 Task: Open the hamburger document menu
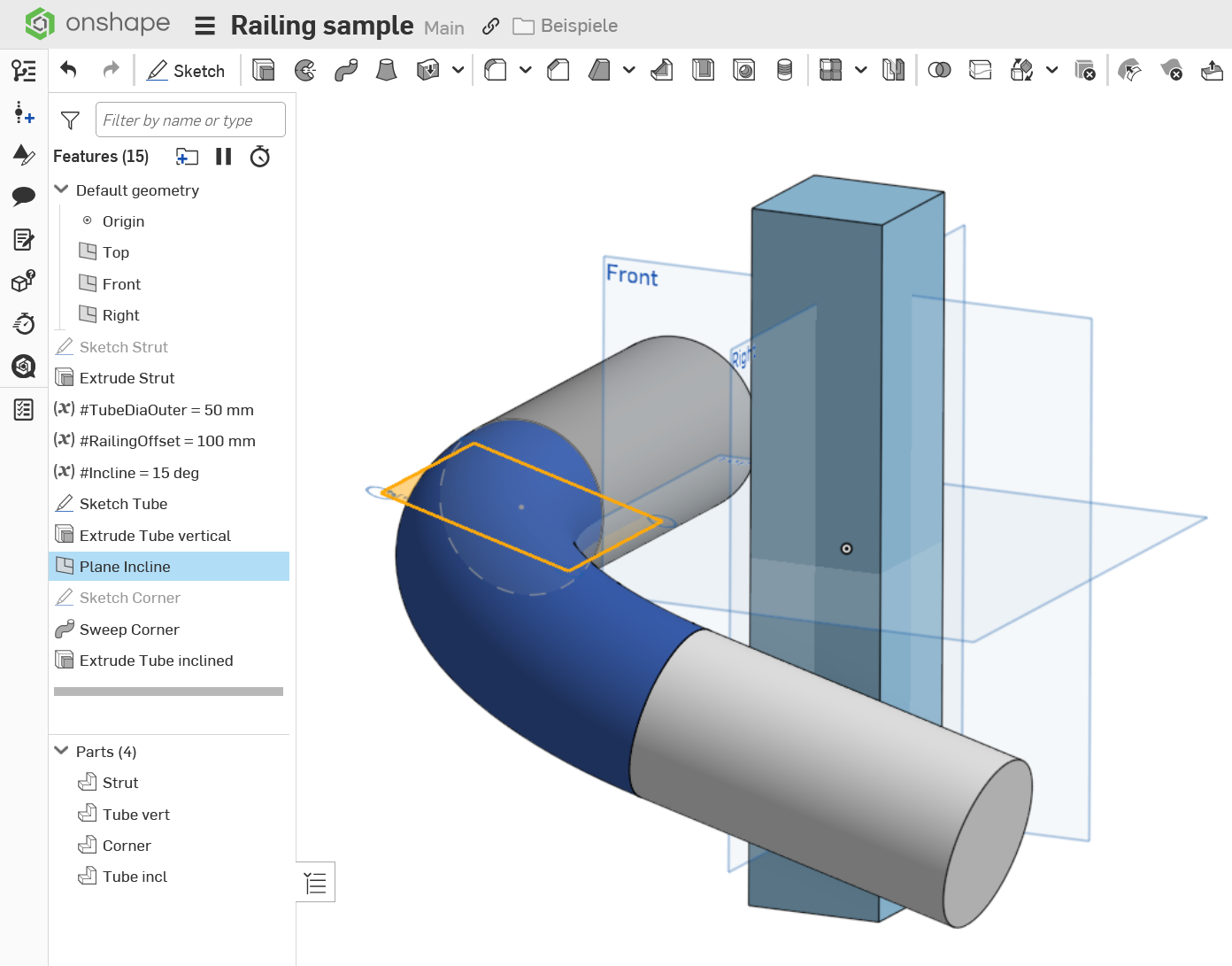coord(204,26)
